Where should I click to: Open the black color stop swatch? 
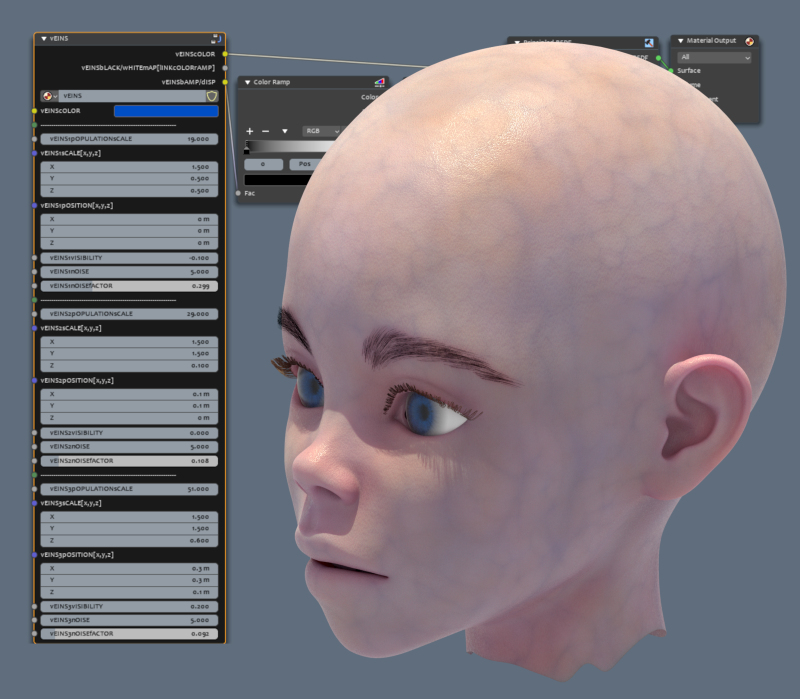278,180
